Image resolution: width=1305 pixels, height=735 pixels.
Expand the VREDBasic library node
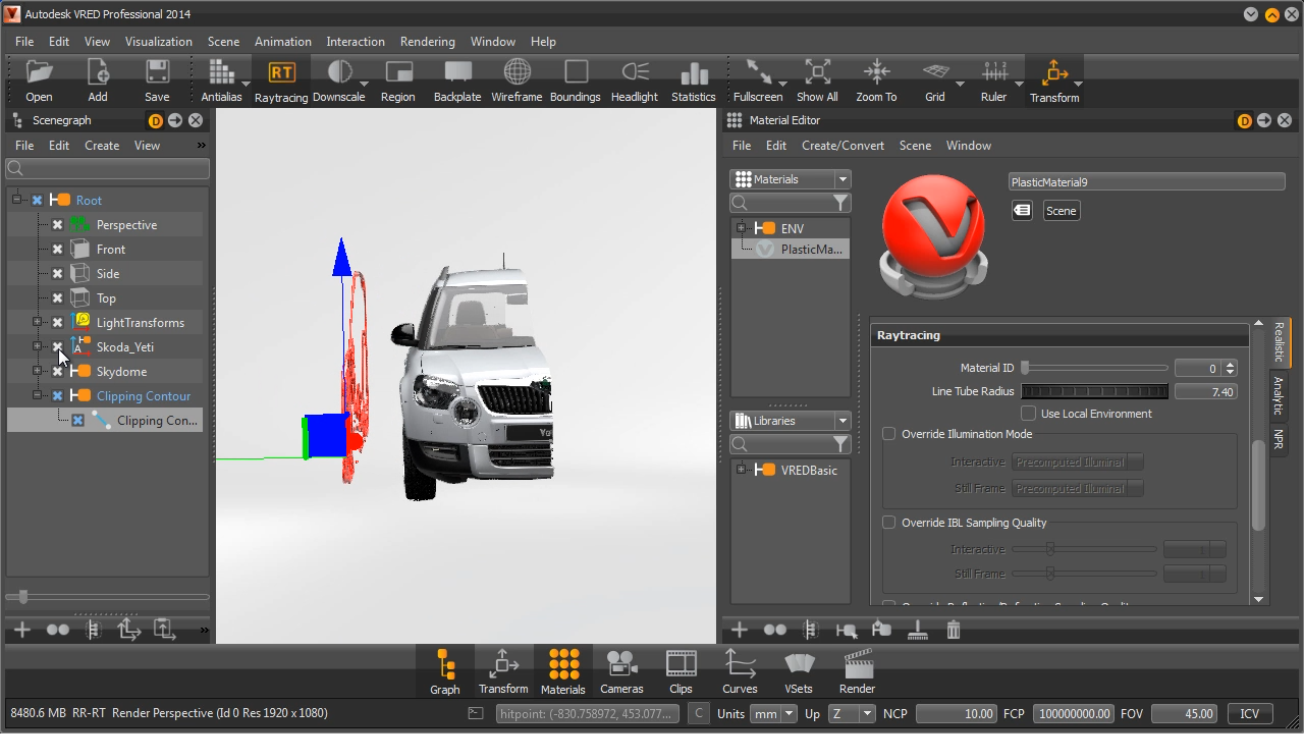click(x=741, y=470)
